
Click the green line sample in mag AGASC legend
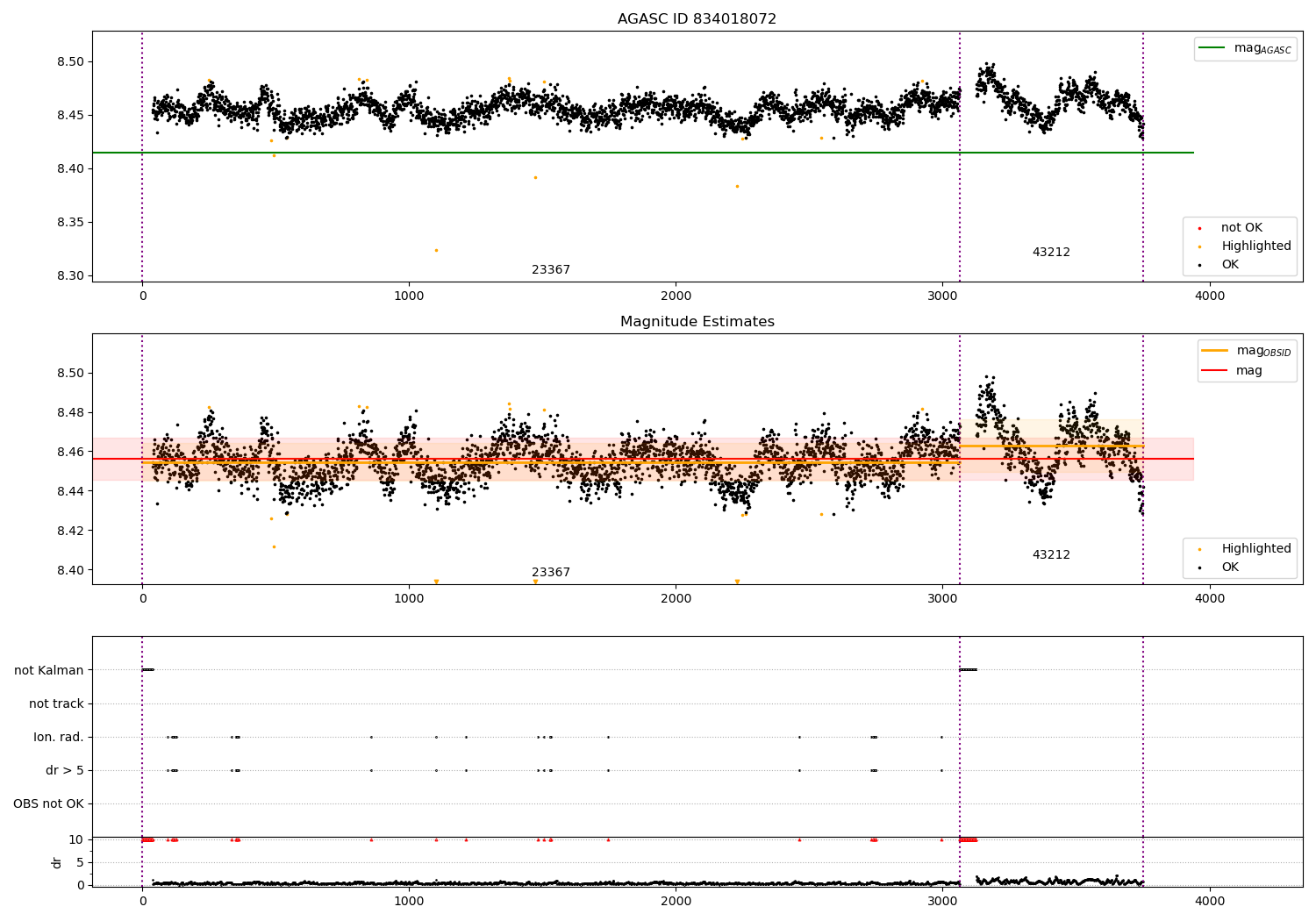pyautogui.click(x=1212, y=48)
